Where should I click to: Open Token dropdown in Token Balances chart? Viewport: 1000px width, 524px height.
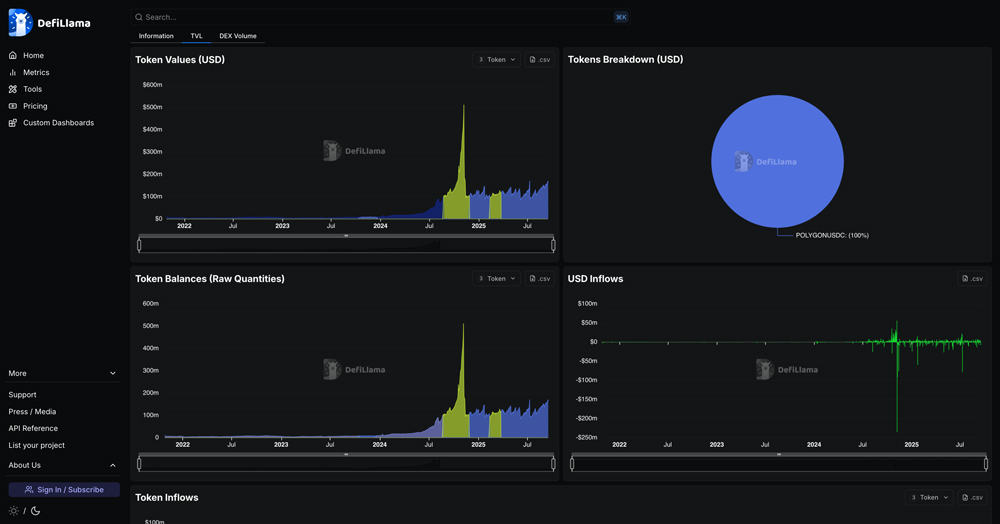click(496, 279)
